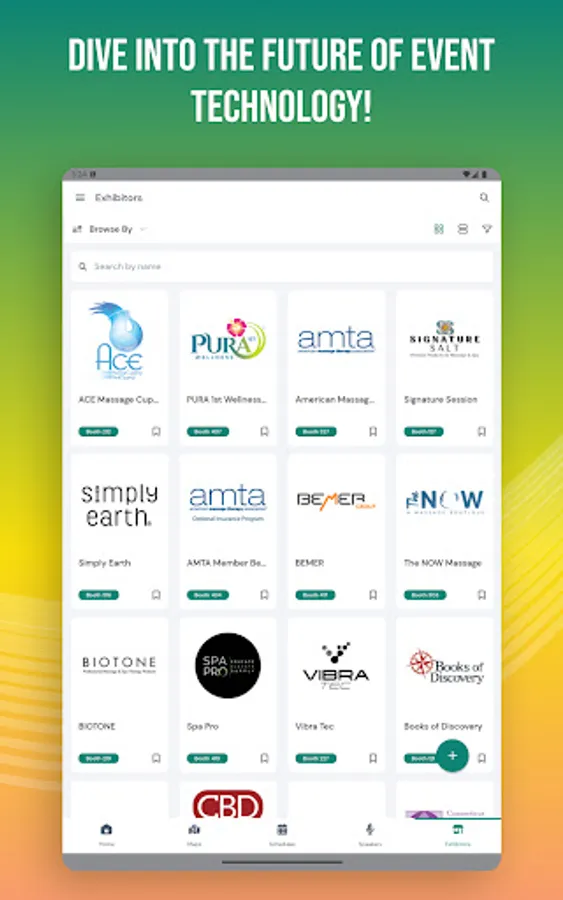Open the 'Books of Discovery' name text

click(443, 727)
